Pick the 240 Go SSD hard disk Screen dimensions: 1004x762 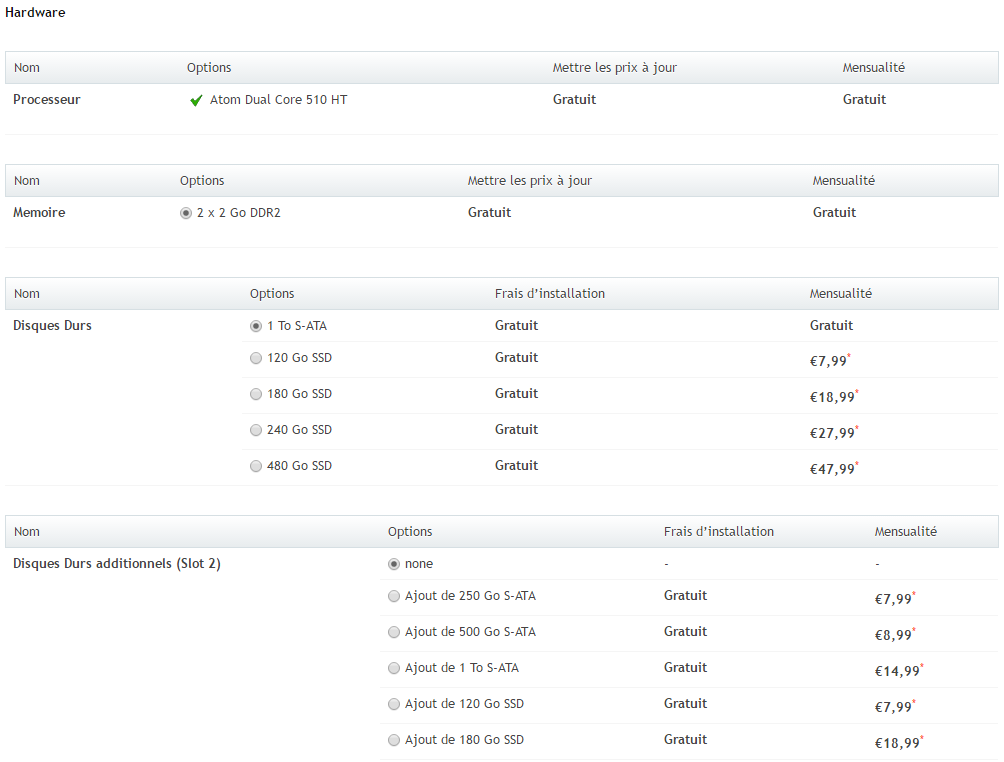pyautogui.click(x=256, y=430)
